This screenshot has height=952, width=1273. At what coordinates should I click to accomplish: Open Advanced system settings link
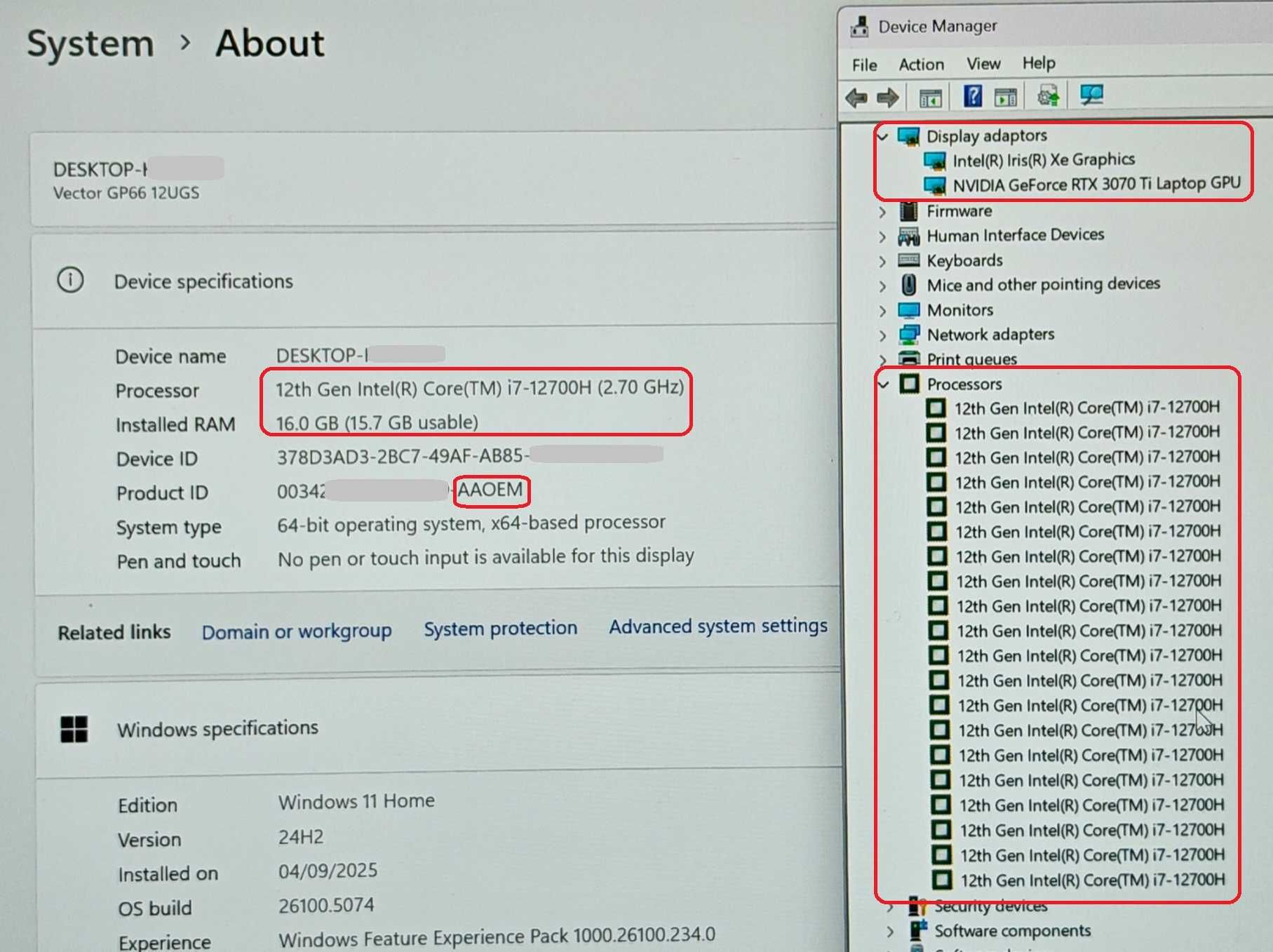tap(718, 626)
